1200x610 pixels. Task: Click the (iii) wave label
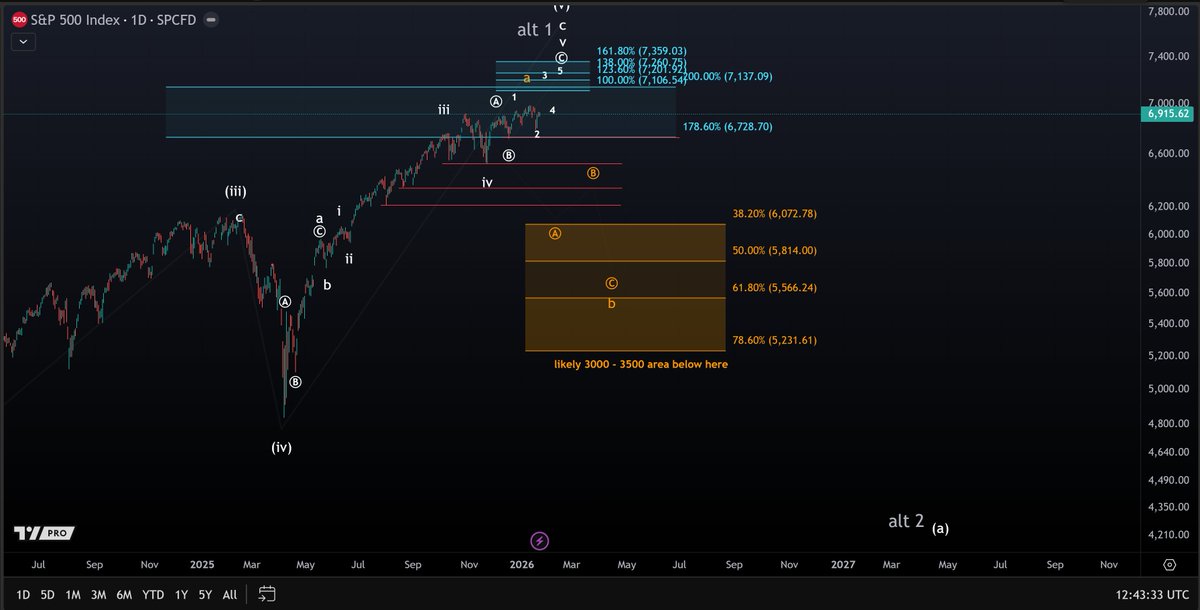pyautogui.click(x=235, y=191)
